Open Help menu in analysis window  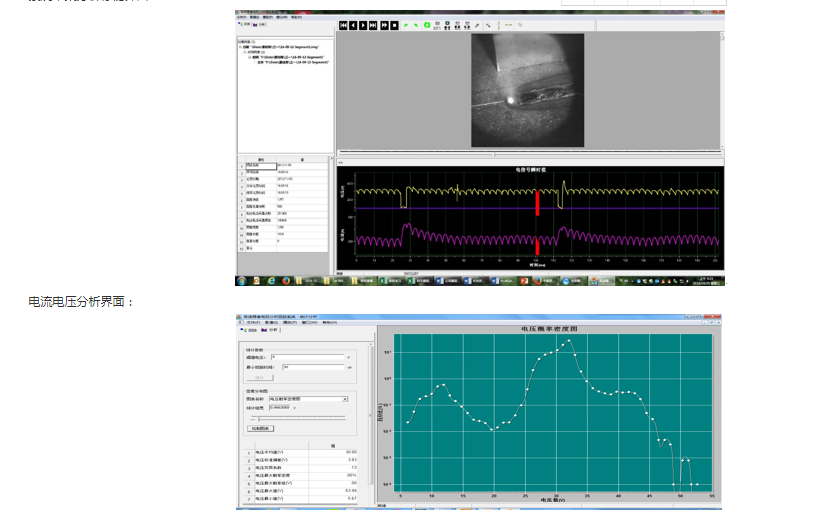point(329,322)
